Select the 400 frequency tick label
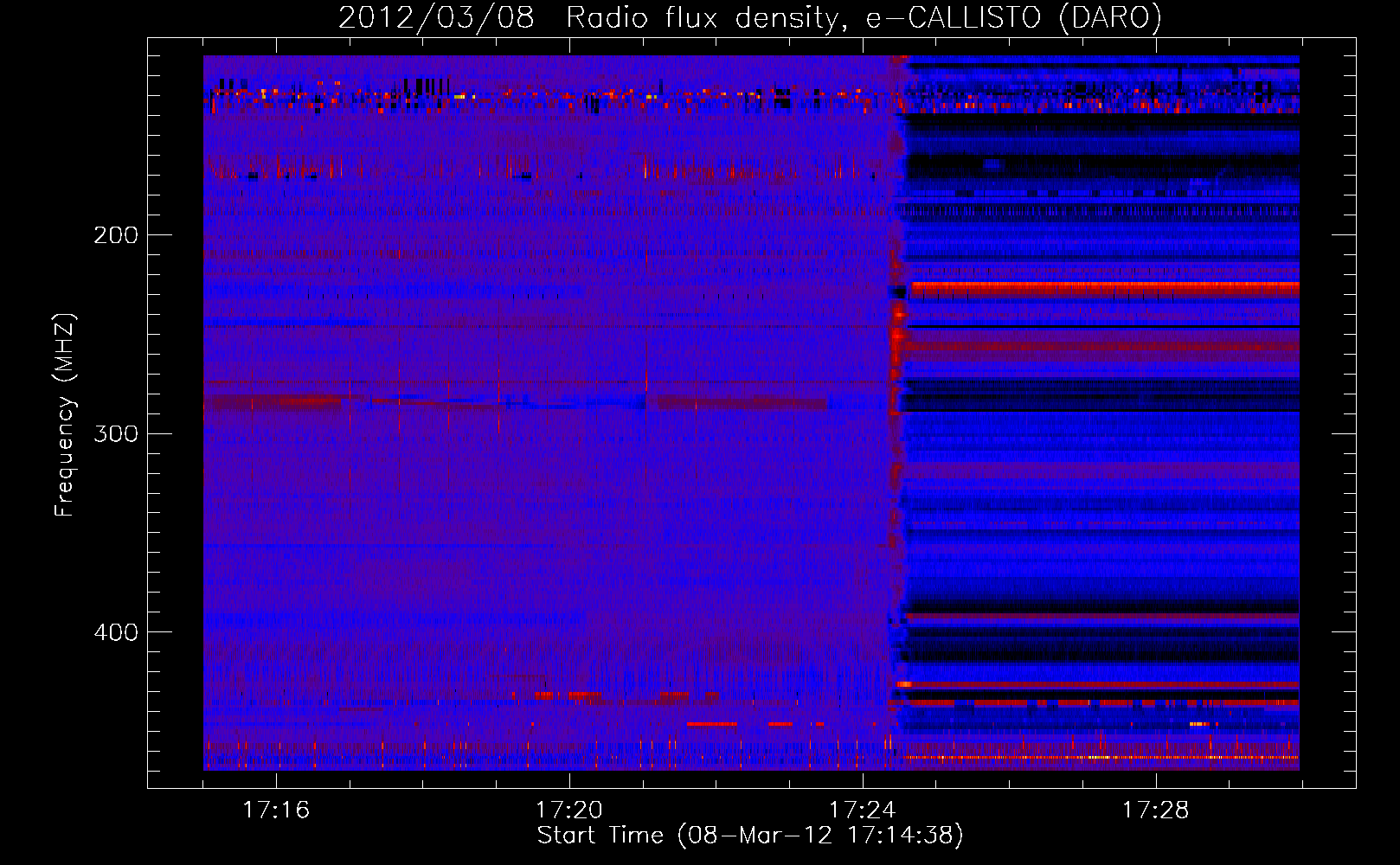This screenshot has width=1400, height=865. point(116,632)
